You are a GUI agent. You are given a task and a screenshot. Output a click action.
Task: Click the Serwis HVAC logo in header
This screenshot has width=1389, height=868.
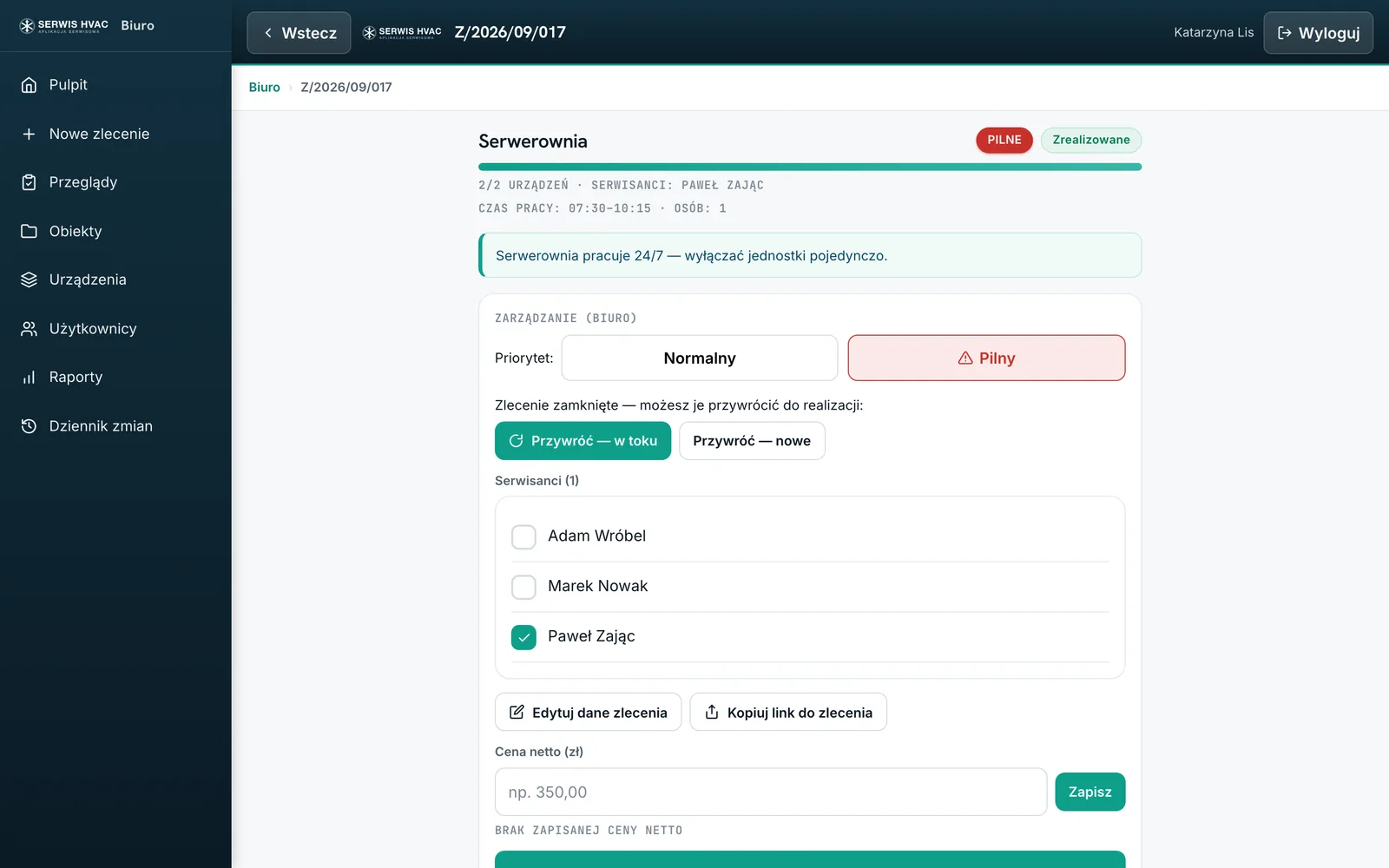(402, 33)
